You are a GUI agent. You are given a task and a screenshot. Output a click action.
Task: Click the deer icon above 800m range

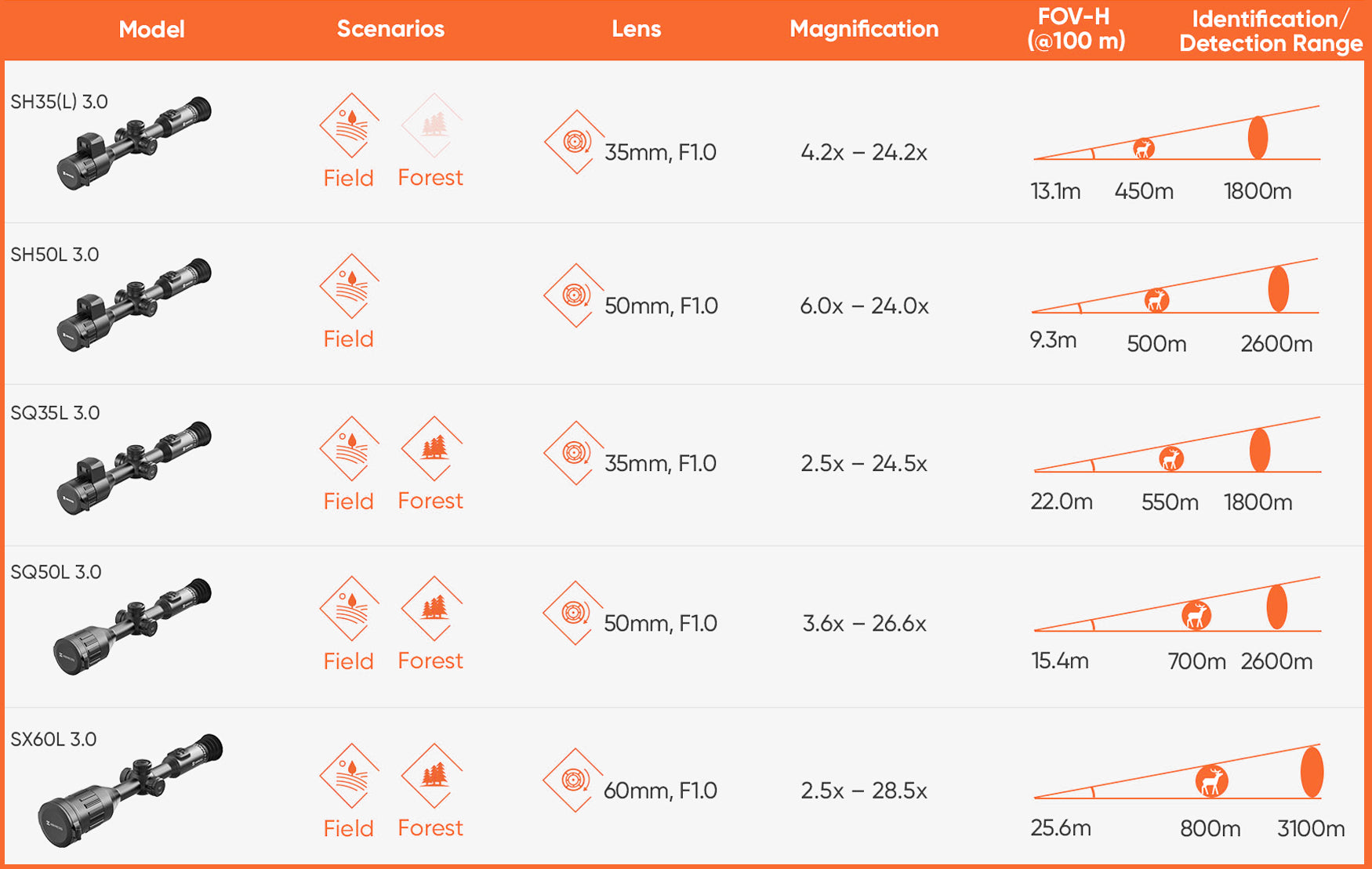pos(1211,781)
